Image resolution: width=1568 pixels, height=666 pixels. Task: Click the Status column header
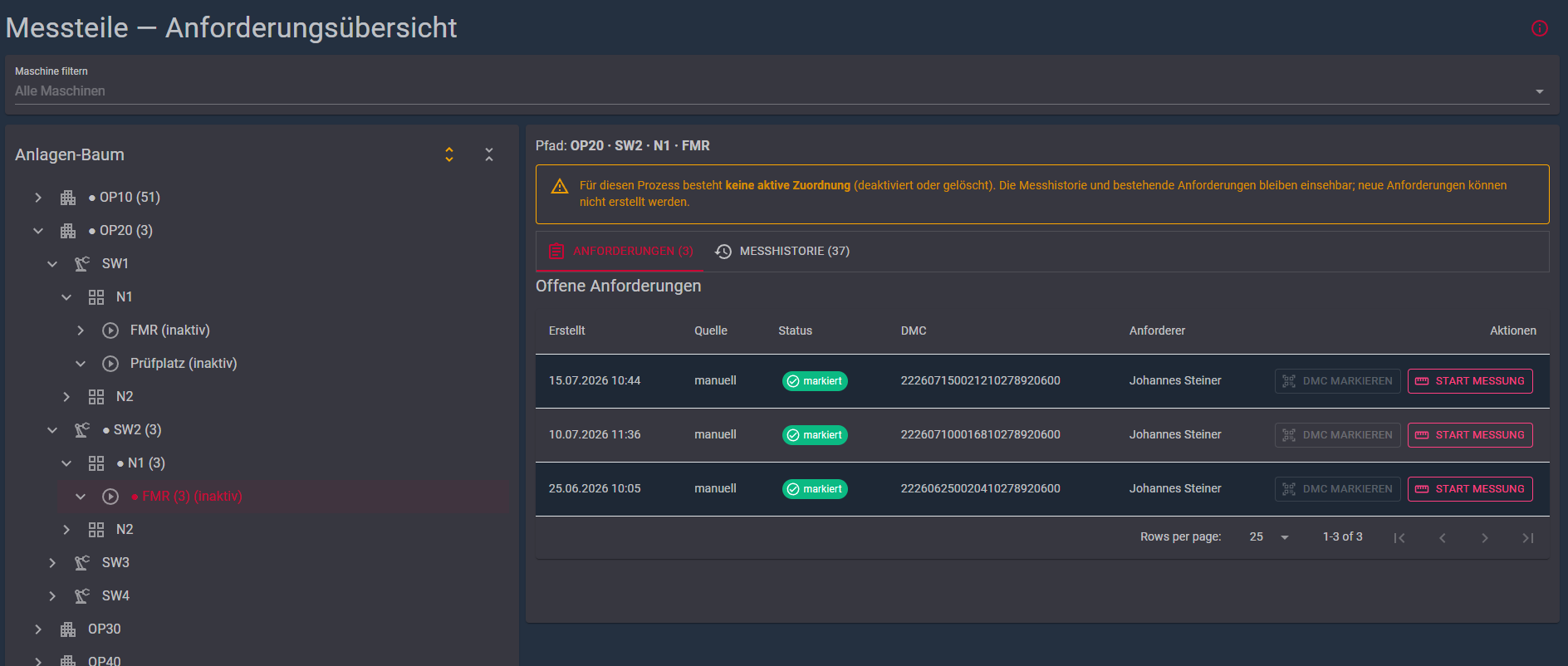[796, 331]
